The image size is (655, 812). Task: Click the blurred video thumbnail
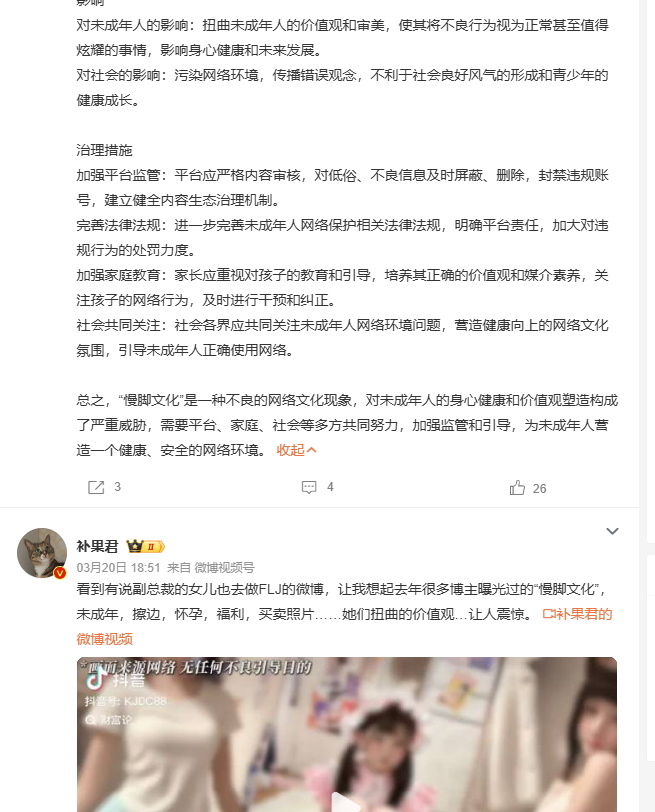tap(346, 734)
